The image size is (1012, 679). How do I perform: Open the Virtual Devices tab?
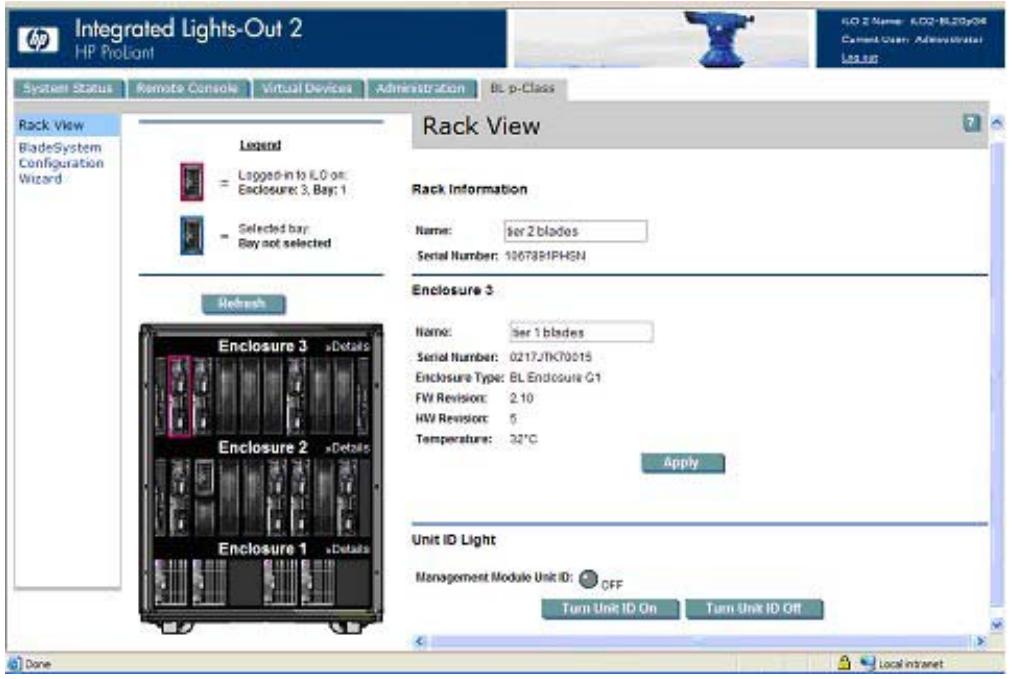pyautogui.click(x=307, y=88)
